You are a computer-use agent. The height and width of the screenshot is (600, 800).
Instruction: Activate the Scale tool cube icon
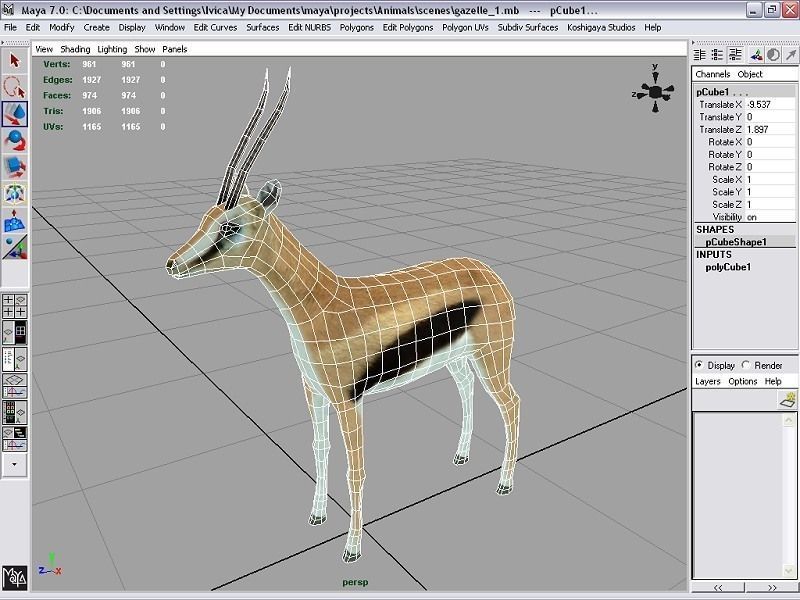(x=14, y=167)
